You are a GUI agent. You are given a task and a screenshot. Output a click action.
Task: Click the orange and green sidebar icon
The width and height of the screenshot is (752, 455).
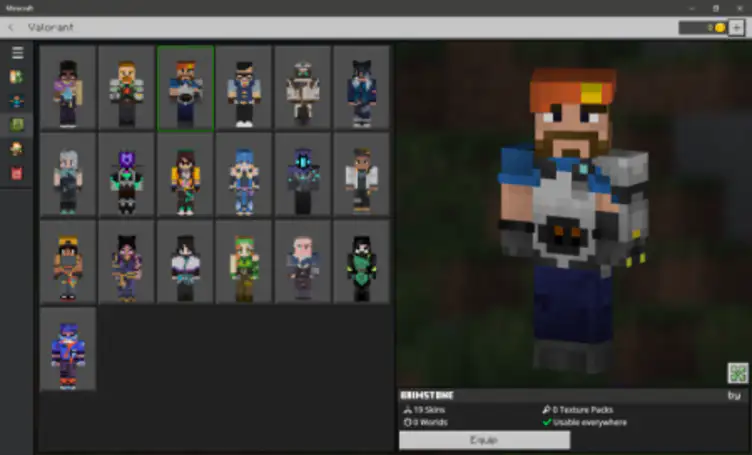point(16,77)
